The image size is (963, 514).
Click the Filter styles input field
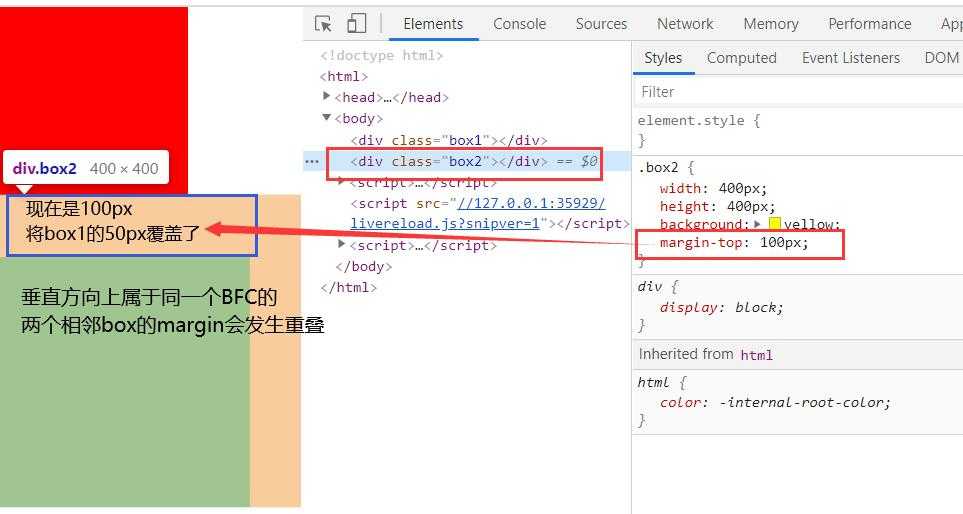(798, 92)
